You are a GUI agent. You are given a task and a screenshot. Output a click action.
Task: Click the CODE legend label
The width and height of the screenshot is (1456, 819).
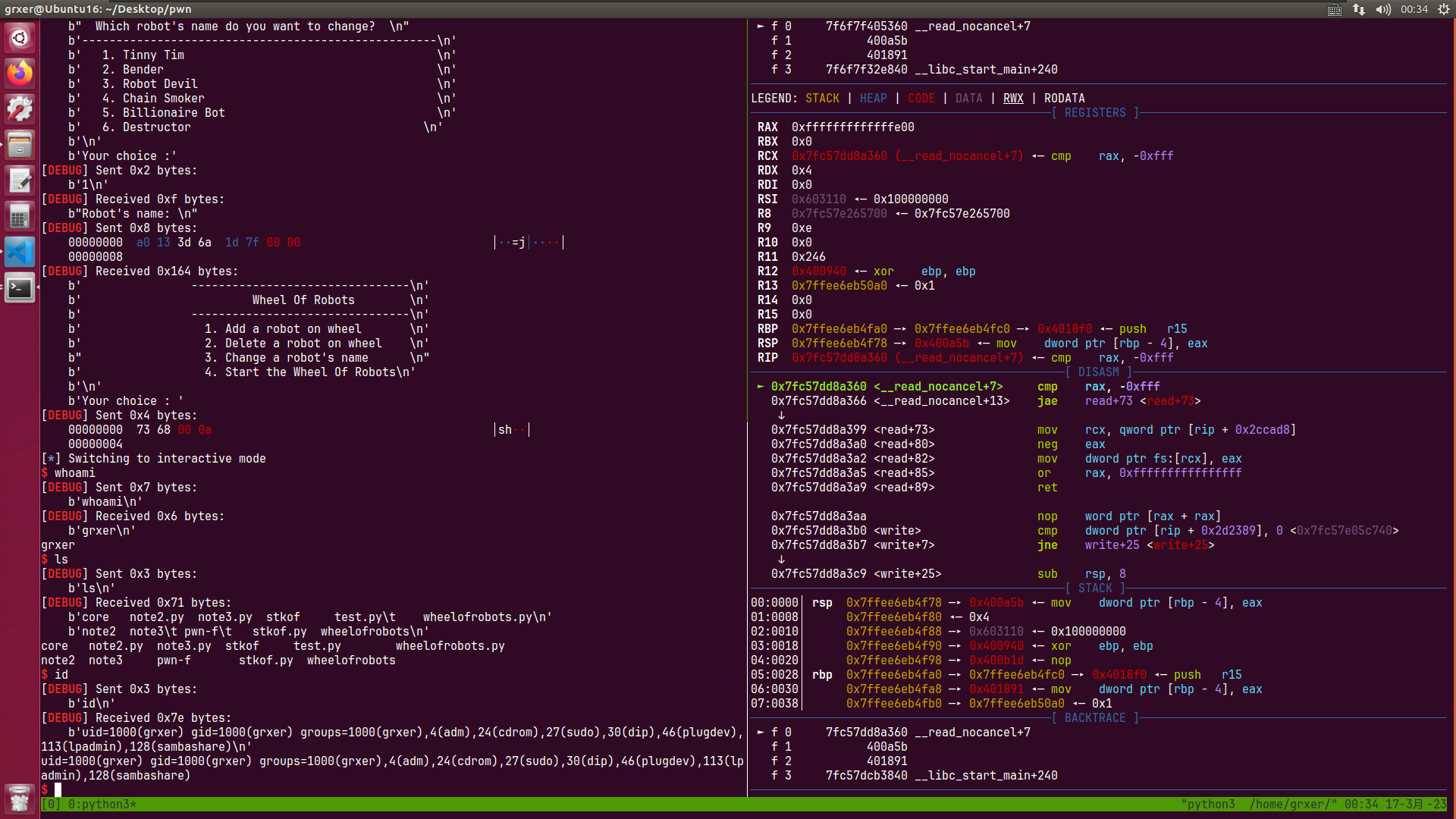coord(921,98)
